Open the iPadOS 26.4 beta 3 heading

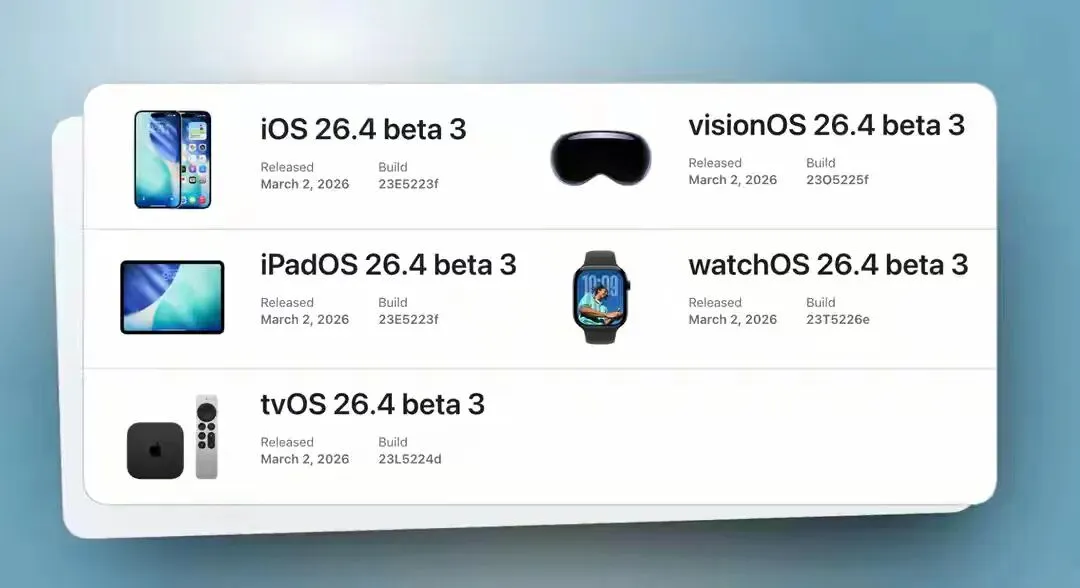pos(388,265)
